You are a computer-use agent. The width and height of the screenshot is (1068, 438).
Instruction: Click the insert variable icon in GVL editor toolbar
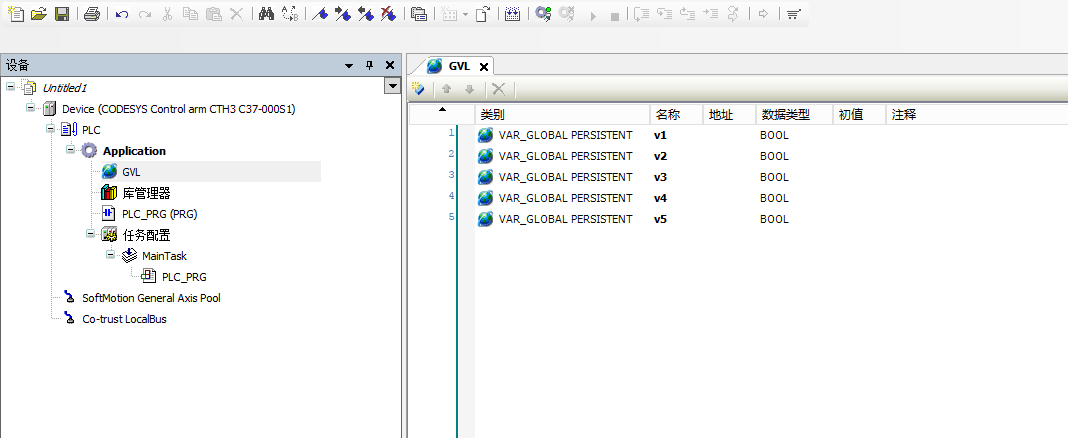pyautogui.click(x=419, y=89)
